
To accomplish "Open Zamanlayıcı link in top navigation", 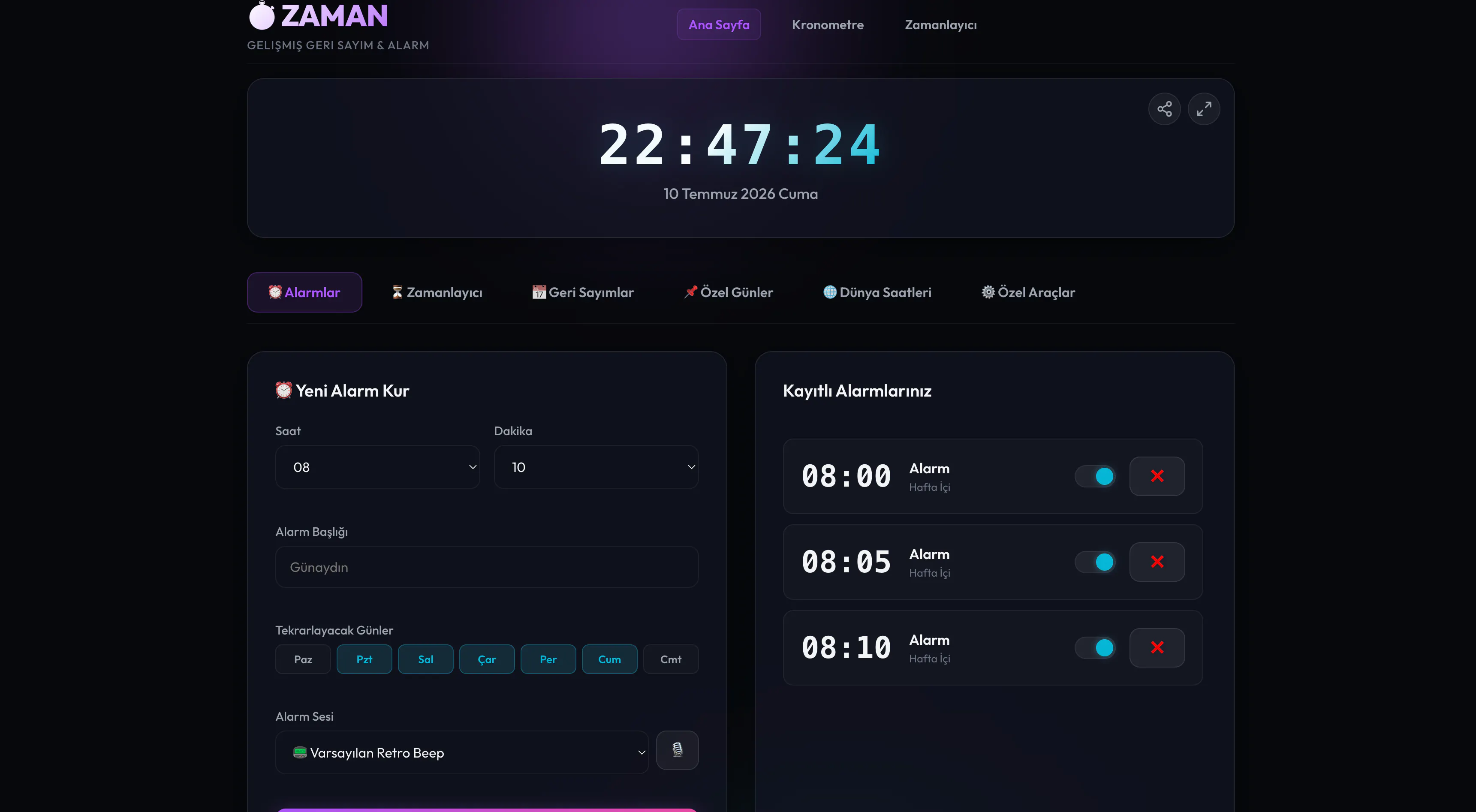I will point(941,24).
